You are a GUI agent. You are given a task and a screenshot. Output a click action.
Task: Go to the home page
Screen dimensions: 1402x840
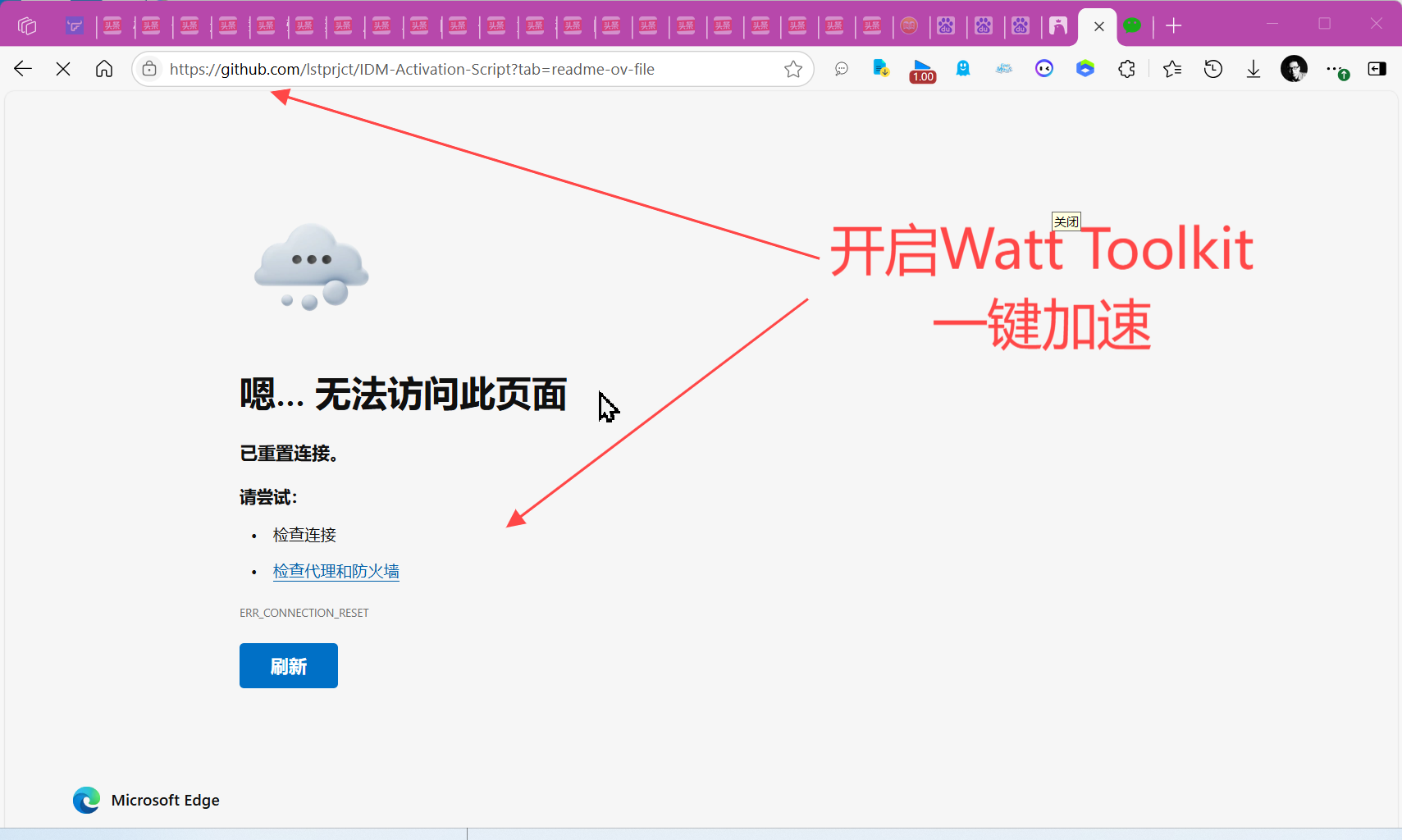coord(104,69)
